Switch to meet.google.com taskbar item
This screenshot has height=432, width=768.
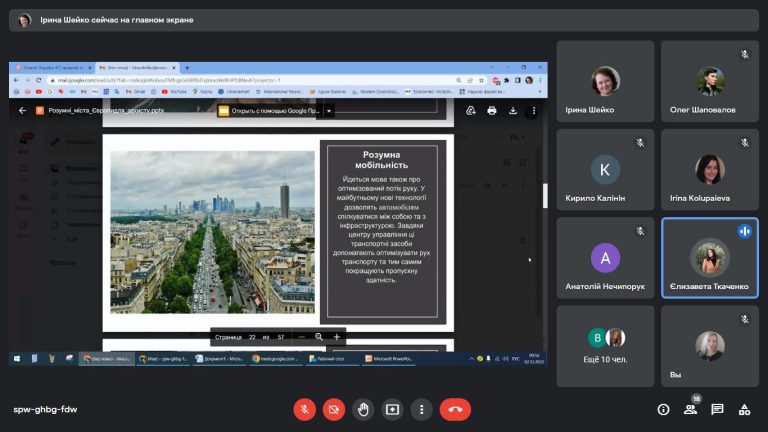point(275,359)
